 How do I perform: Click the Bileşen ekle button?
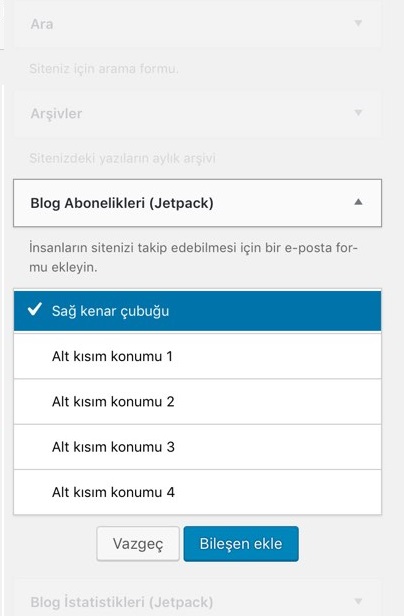click(x=241, y=544)
